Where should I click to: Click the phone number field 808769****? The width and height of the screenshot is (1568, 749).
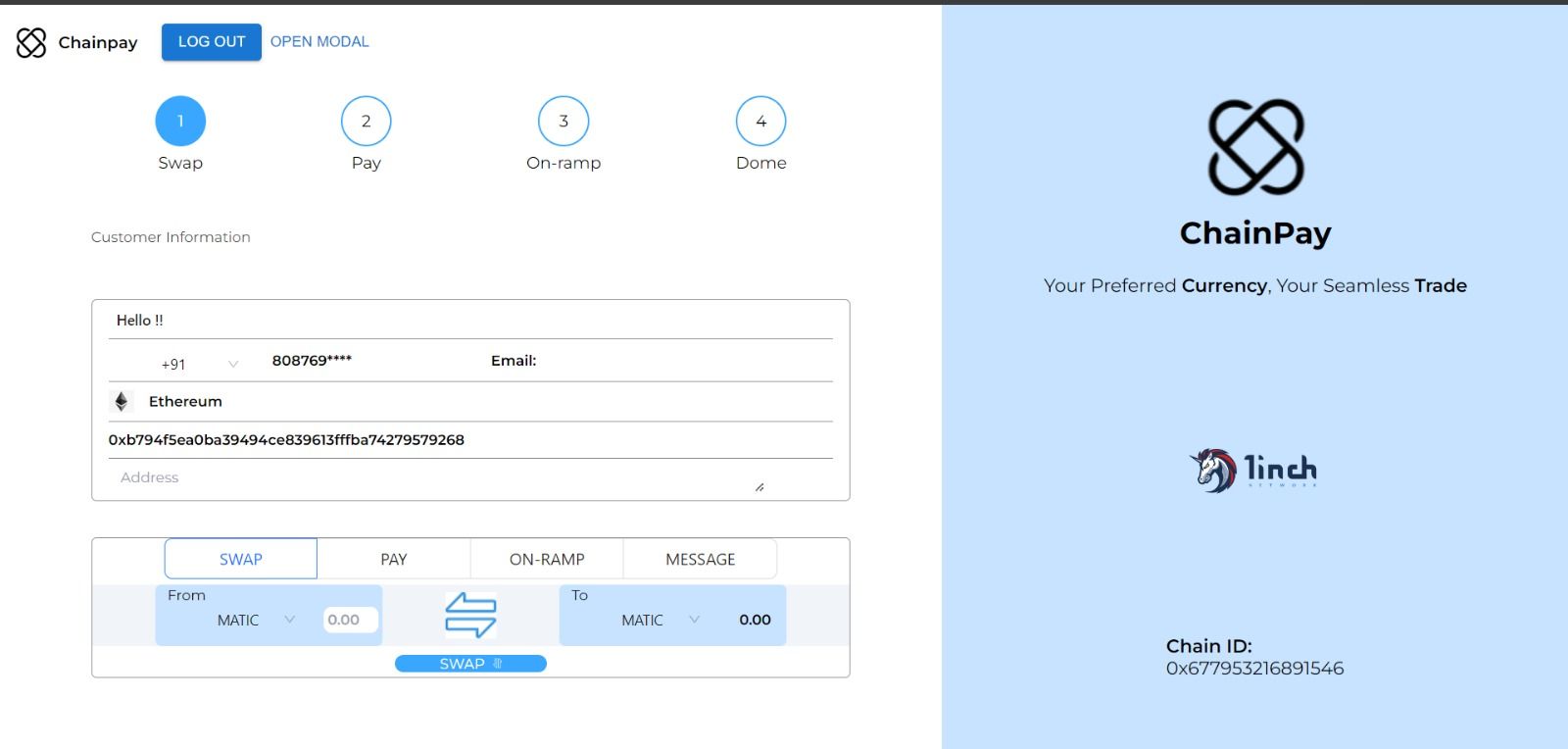tap(312, 361)
